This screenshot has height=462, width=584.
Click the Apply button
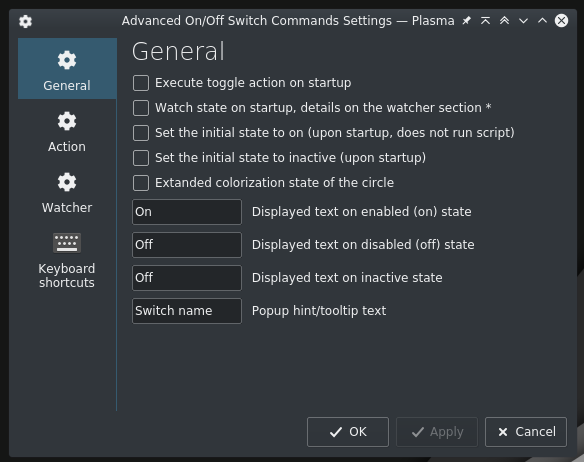point(437,432)
